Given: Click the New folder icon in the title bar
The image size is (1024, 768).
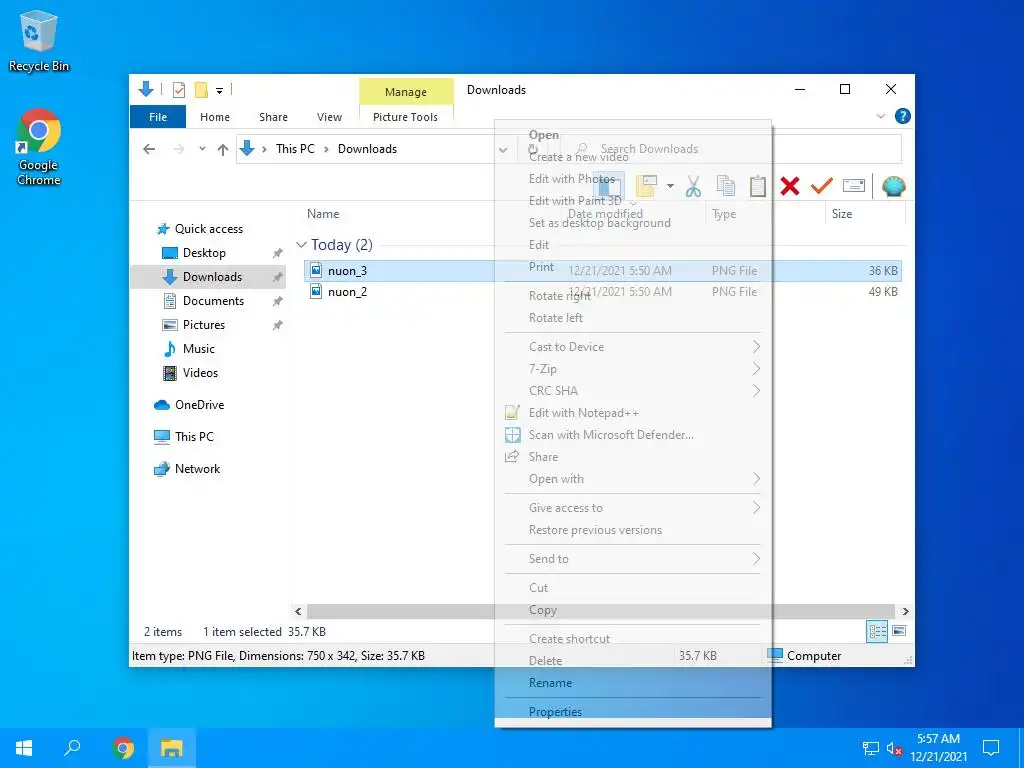Looking at the screenshot, I should 201,89.
